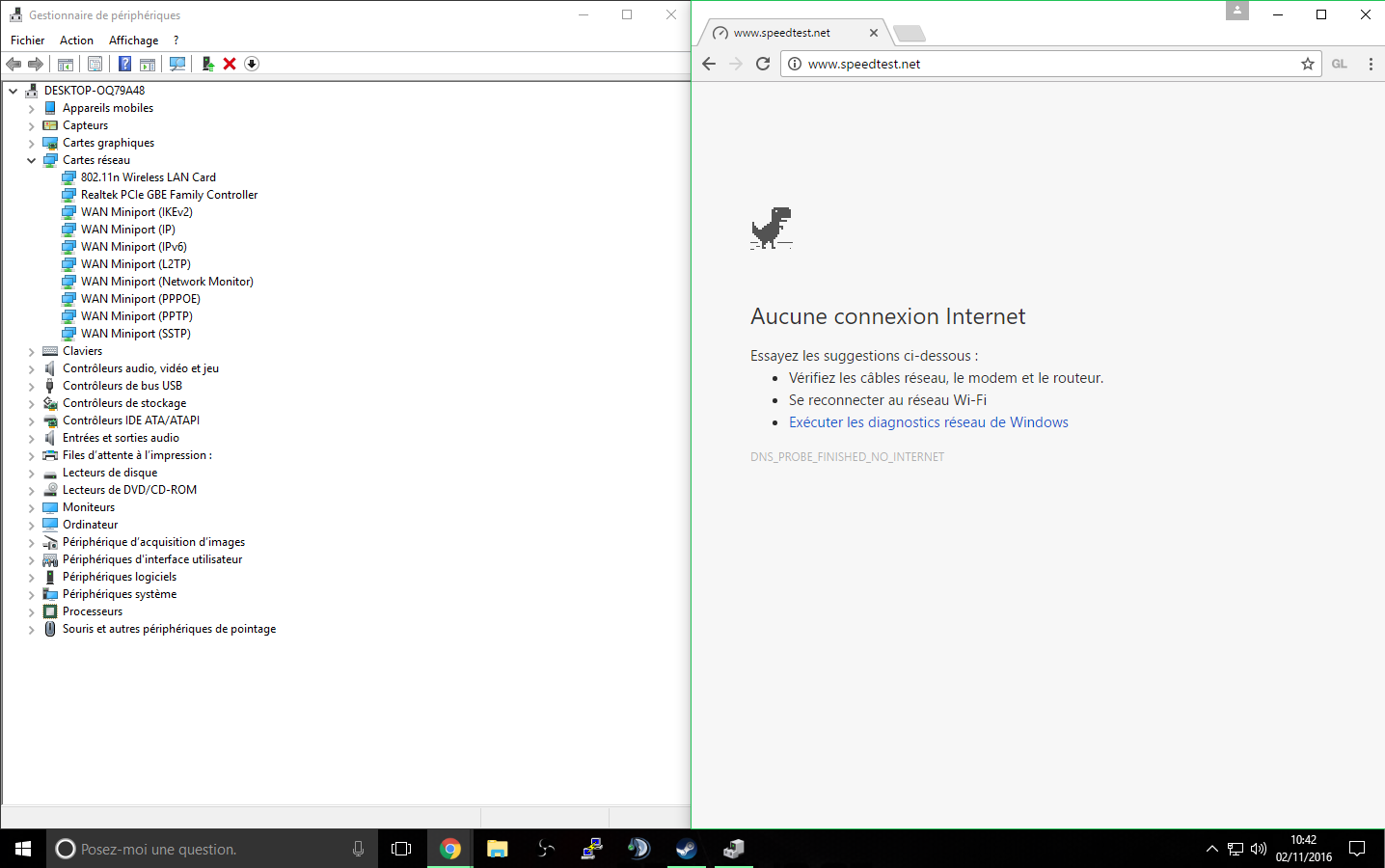
Task: Open Properties via the toolbar sheet icon
Action: coord(95,64)
